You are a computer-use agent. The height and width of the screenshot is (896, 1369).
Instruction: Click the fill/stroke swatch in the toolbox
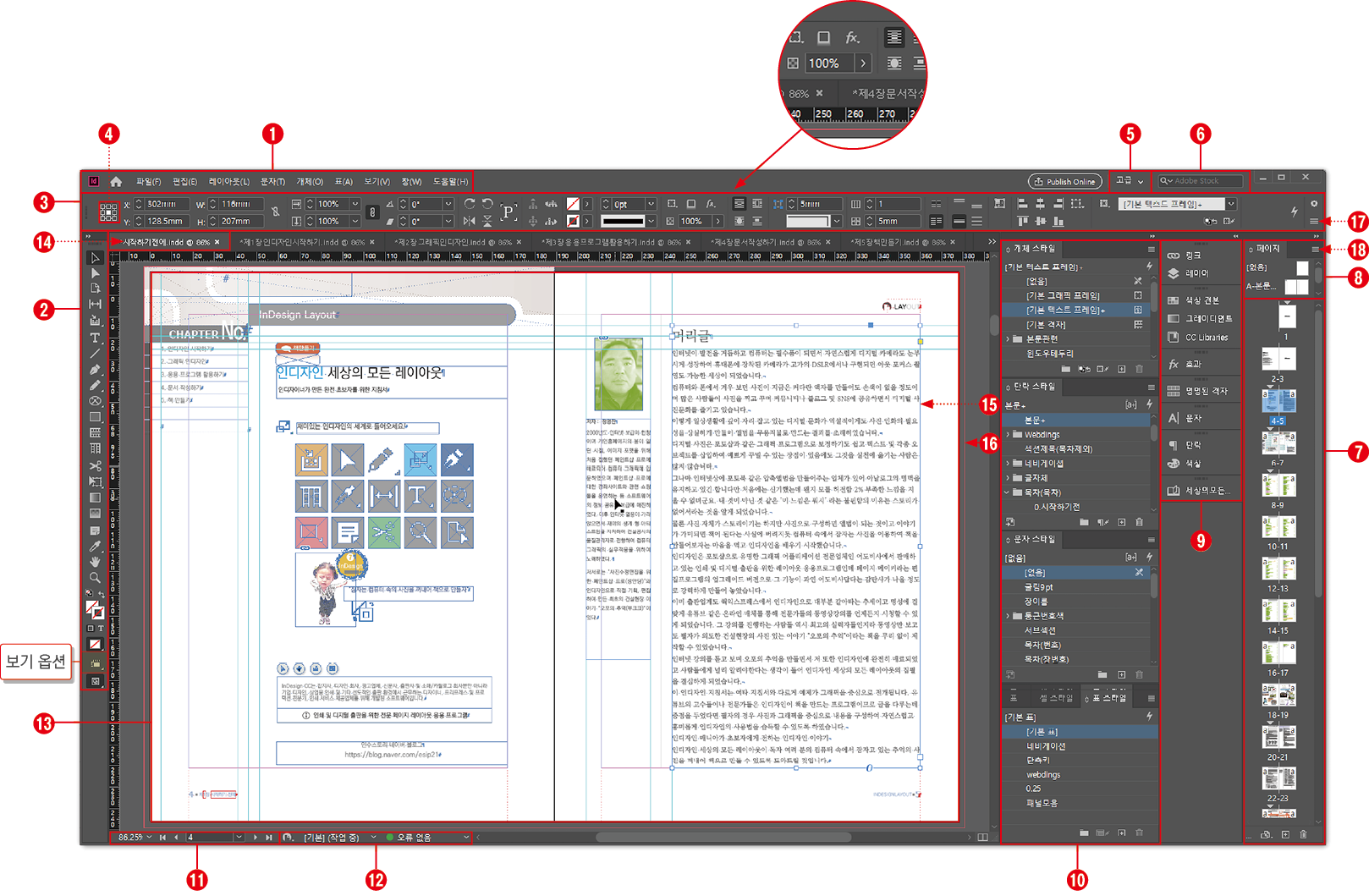(x=95, y=609)
